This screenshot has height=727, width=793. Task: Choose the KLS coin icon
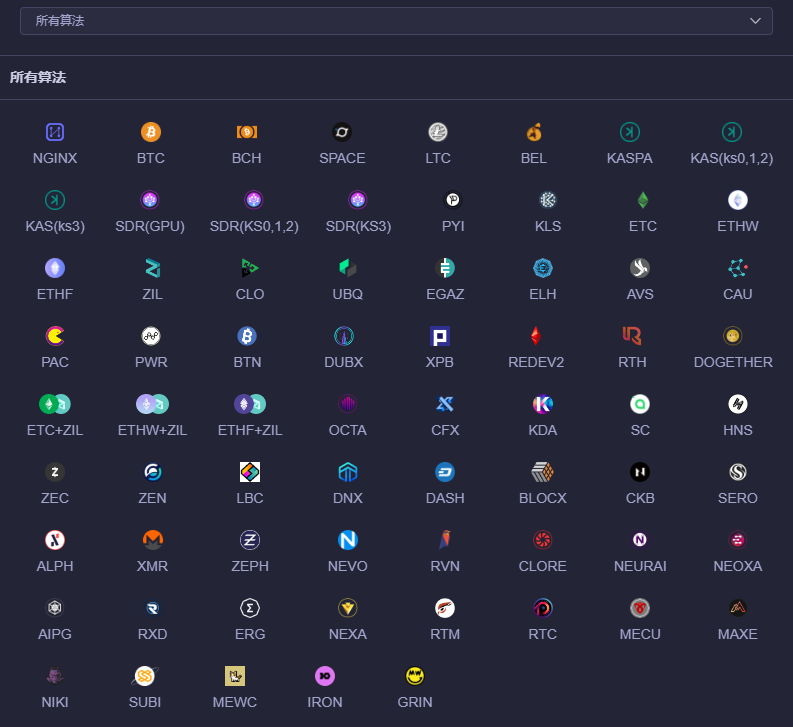click(x=548, y=200)
